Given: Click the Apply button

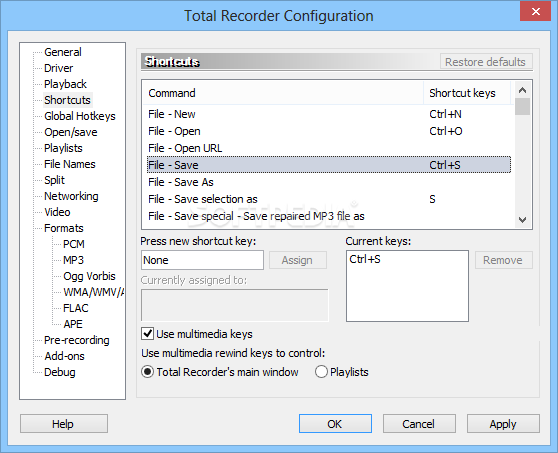Looking at the screenshot, I should pyautogui.click(x=503, y=423).
